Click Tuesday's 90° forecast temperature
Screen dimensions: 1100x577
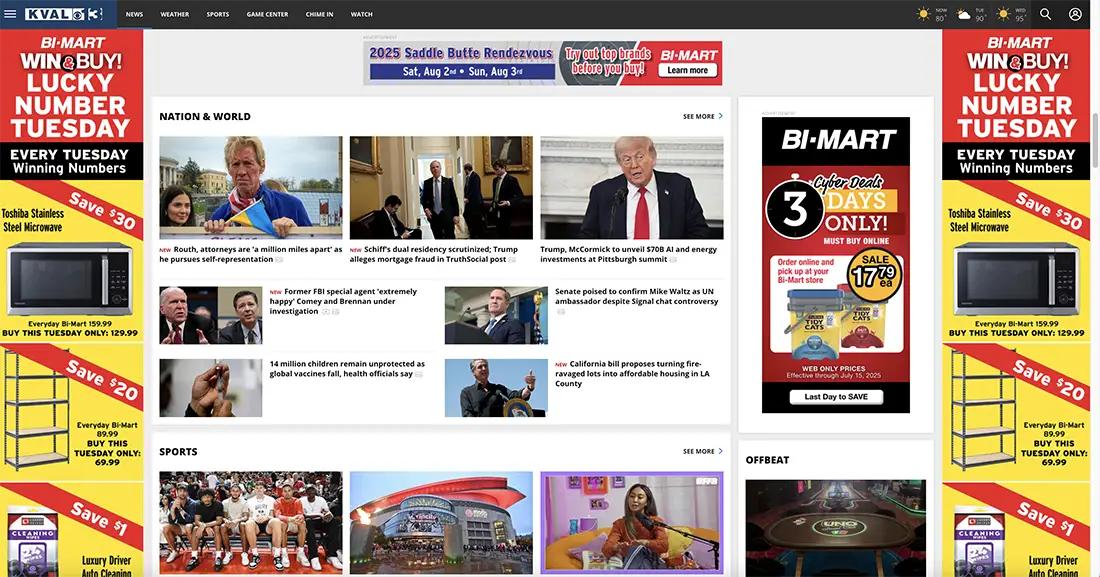click(x=980, y=18)
